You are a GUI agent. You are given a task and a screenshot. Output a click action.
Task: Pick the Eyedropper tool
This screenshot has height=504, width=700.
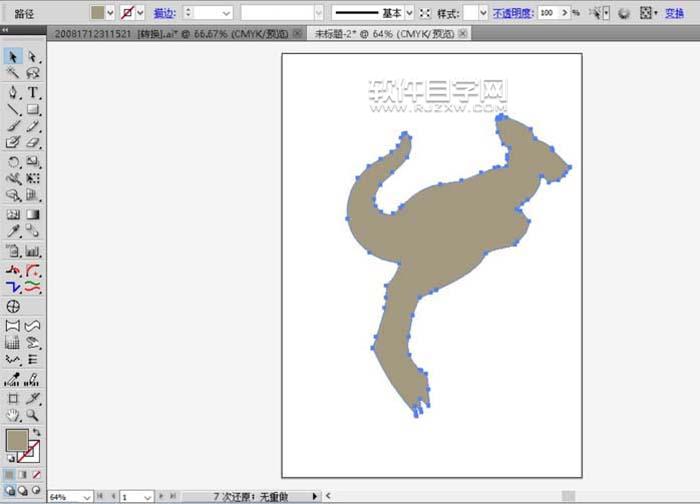point(12,231)
